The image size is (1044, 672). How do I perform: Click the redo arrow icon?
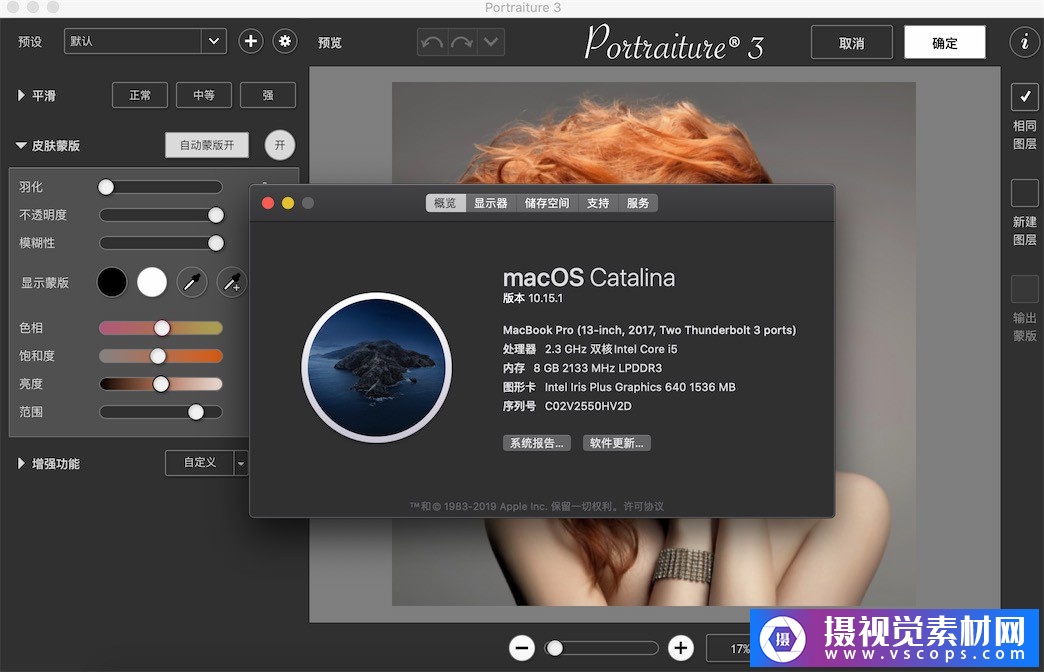(461, 42)
